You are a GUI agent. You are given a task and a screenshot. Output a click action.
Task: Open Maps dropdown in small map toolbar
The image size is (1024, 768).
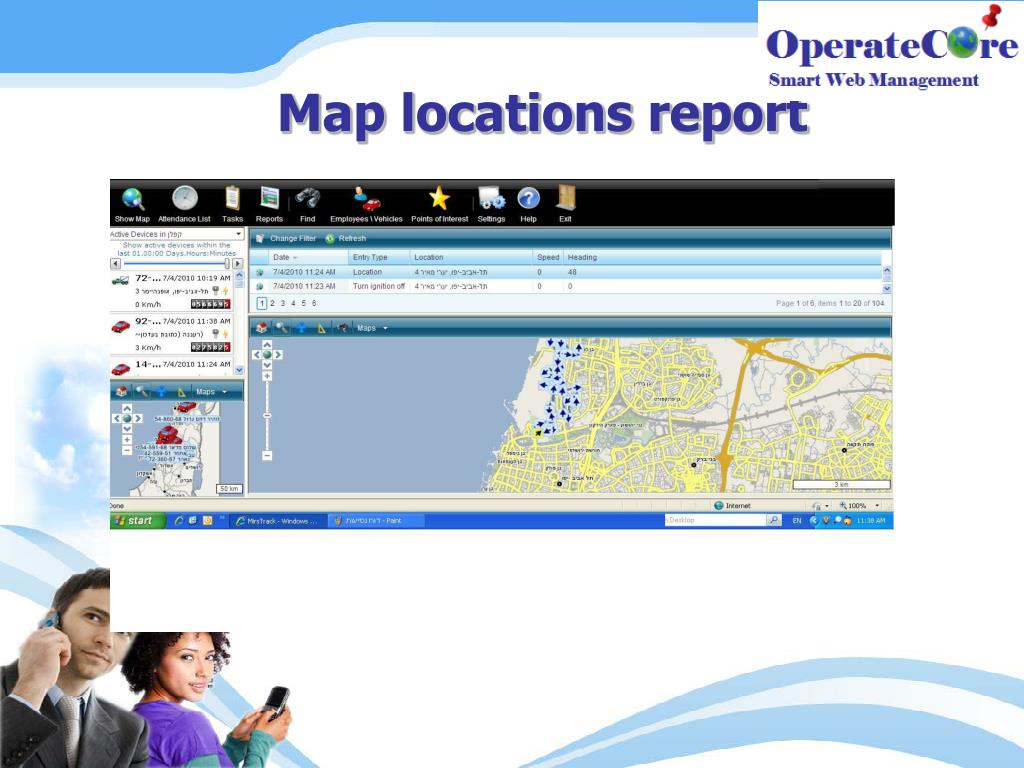pos(212,392)
